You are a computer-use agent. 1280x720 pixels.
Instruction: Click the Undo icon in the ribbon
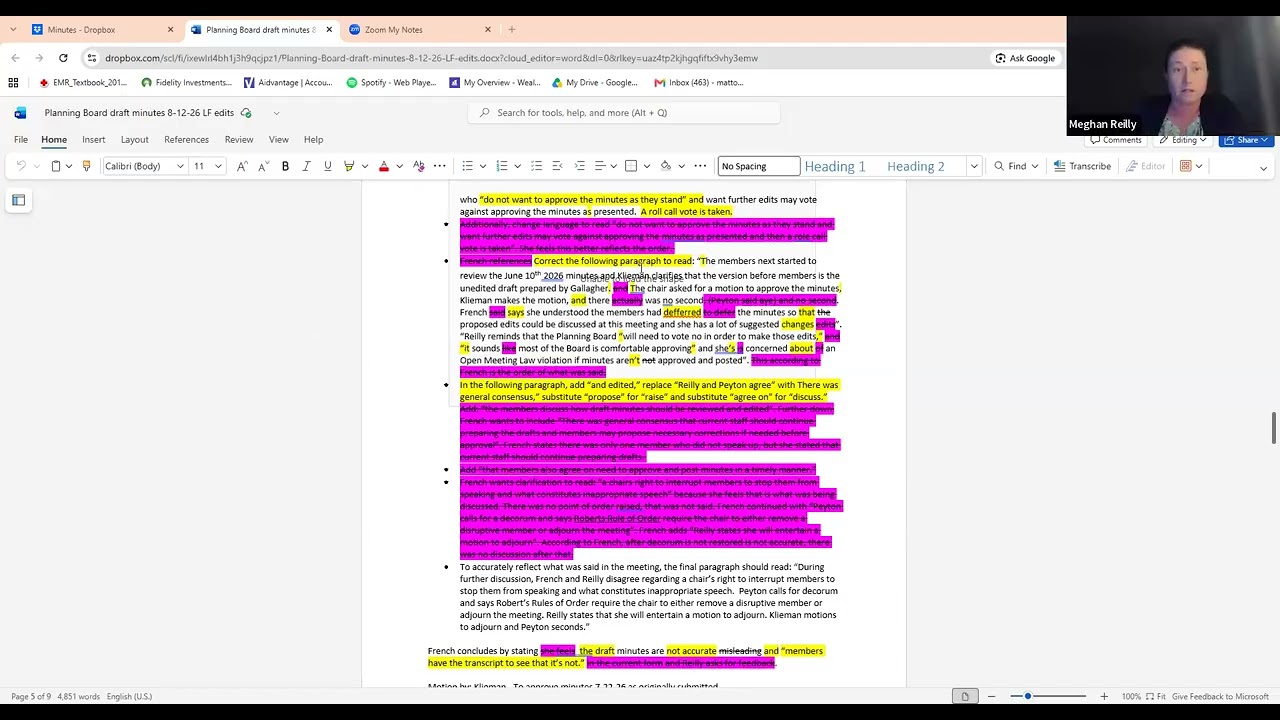coord(21,166)
